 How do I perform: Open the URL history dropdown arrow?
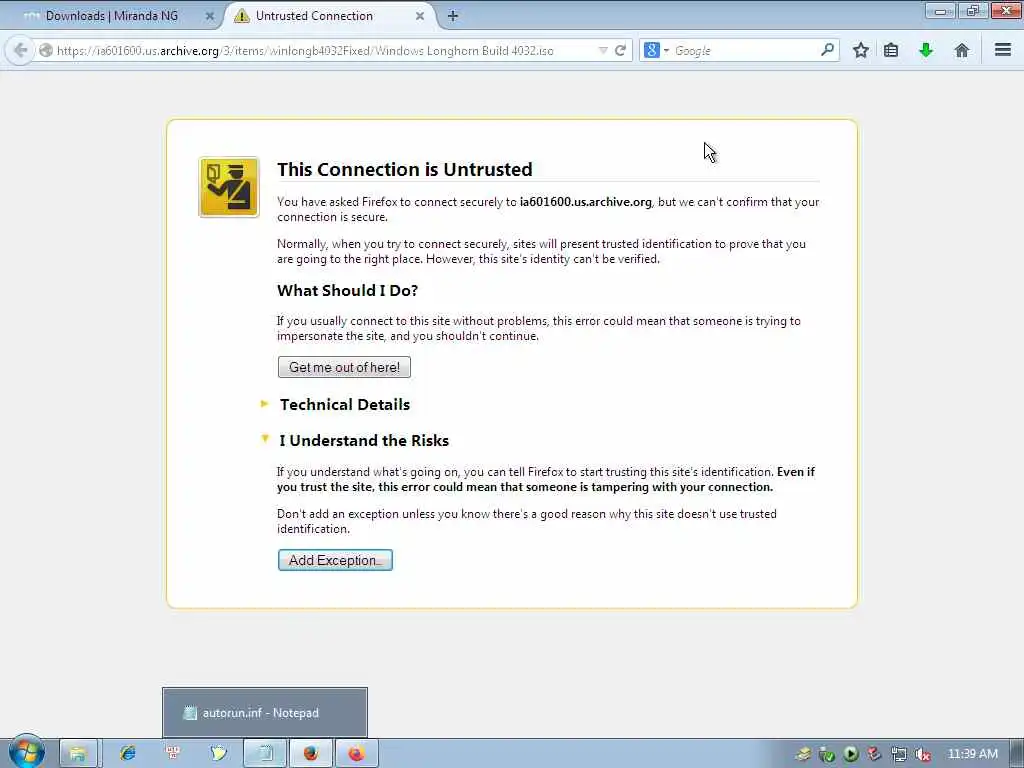point(603,50)
